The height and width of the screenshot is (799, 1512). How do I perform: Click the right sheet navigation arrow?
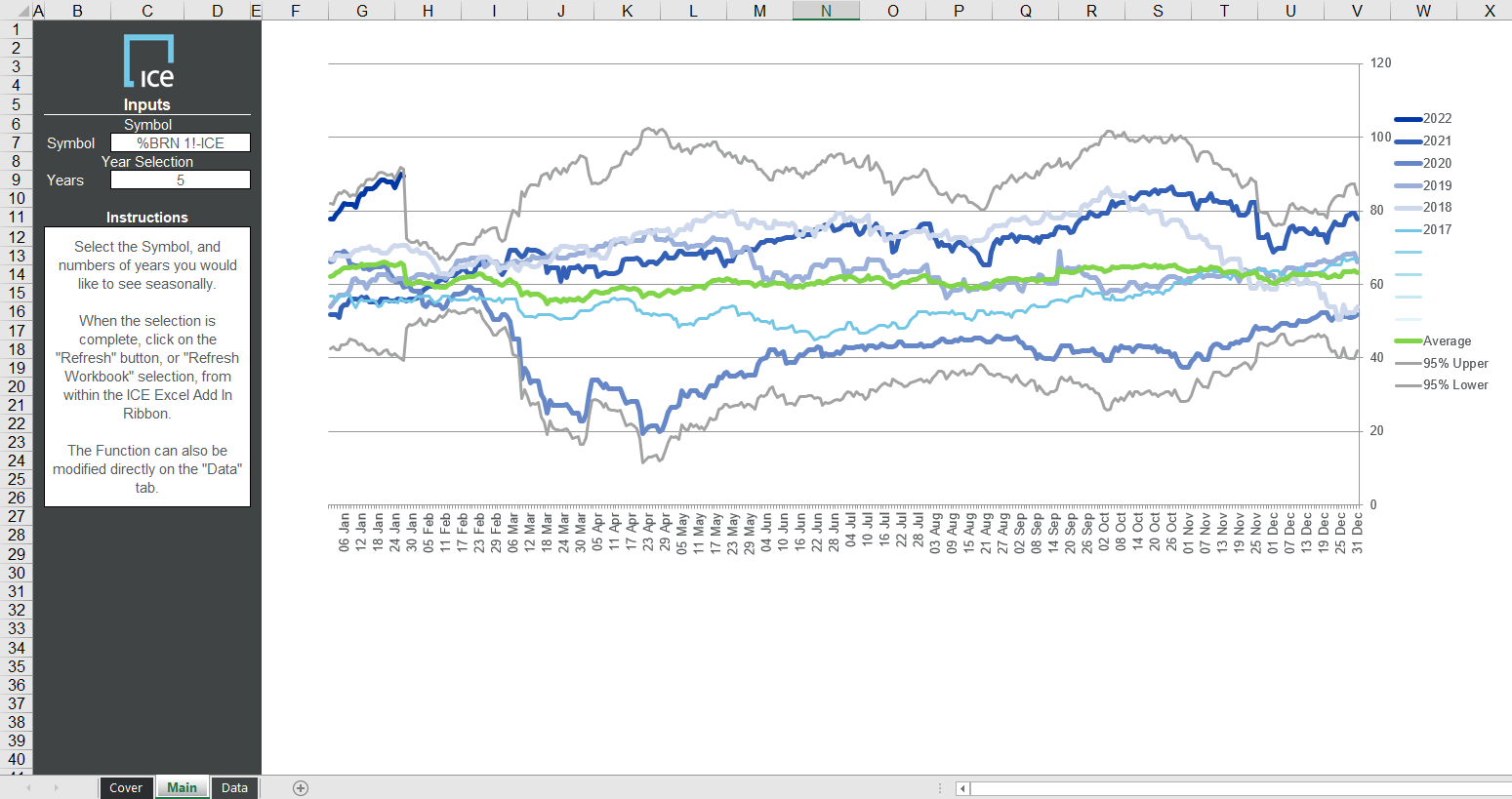pos(56,787)
